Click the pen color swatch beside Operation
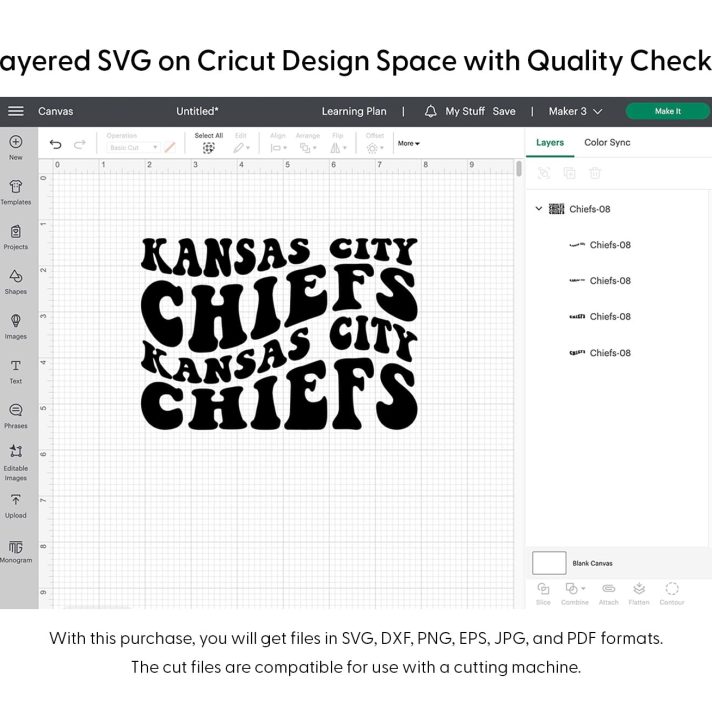The height and width of the screenshot is (712, 712). point(170,148)
